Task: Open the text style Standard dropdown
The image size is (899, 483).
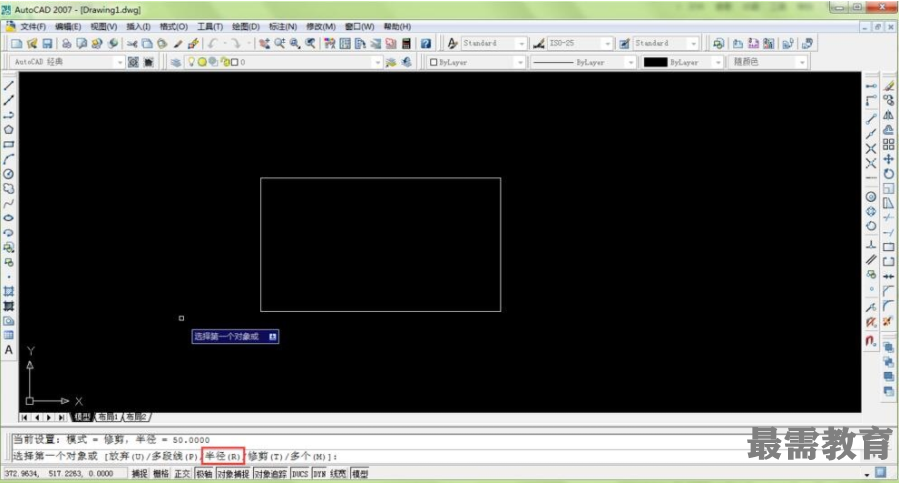Action: (x=521, y=44)
